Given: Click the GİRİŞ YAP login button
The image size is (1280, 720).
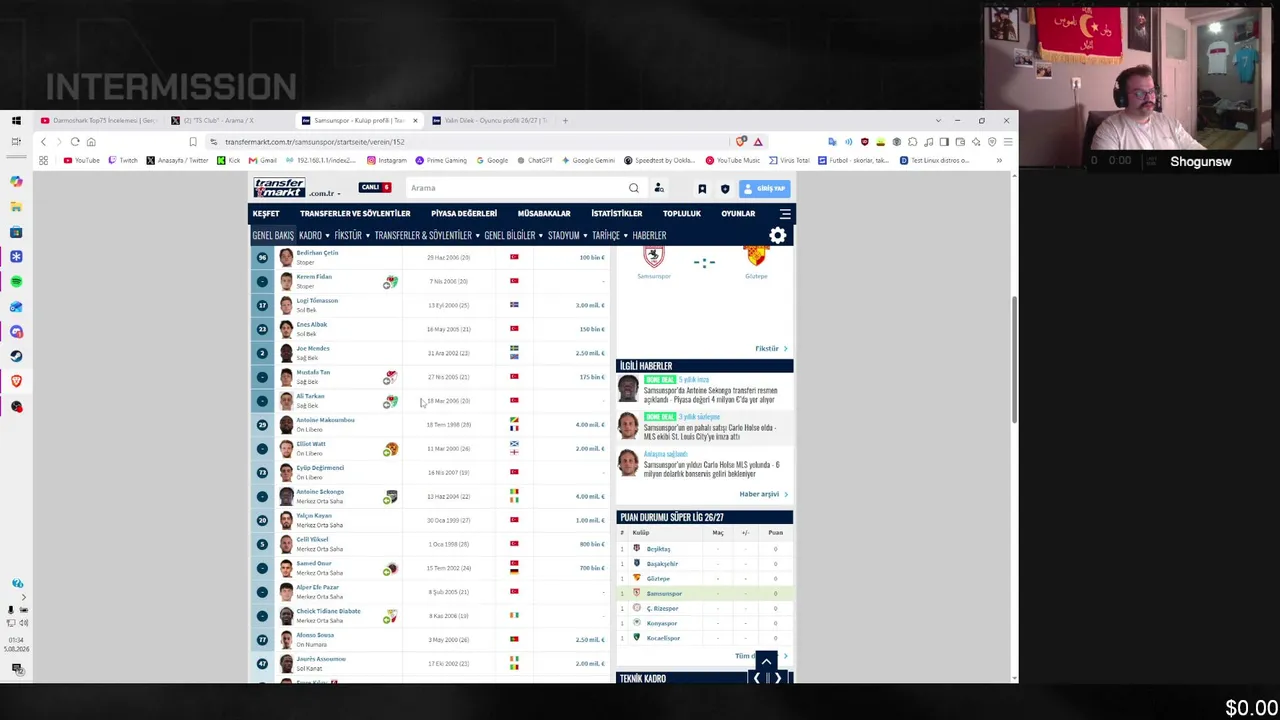Looking at the screenshot, I should (x=766, y=188).
